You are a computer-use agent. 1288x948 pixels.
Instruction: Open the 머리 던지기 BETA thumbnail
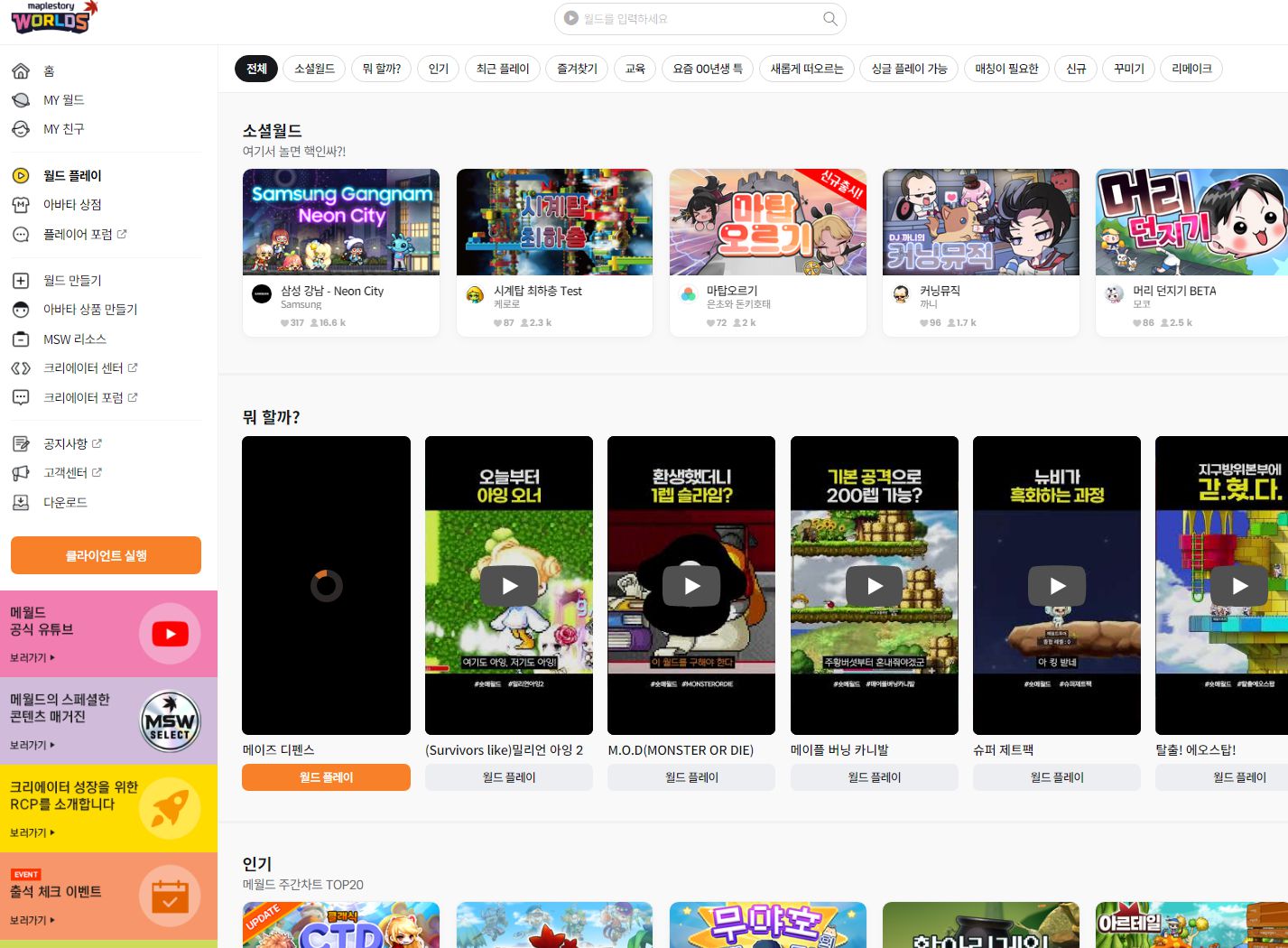[x=1191, y=222]
